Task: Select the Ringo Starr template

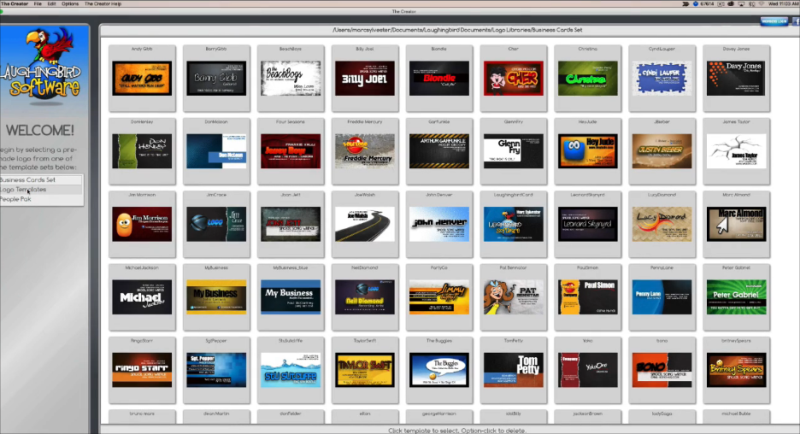Action: tap(141, 369)
